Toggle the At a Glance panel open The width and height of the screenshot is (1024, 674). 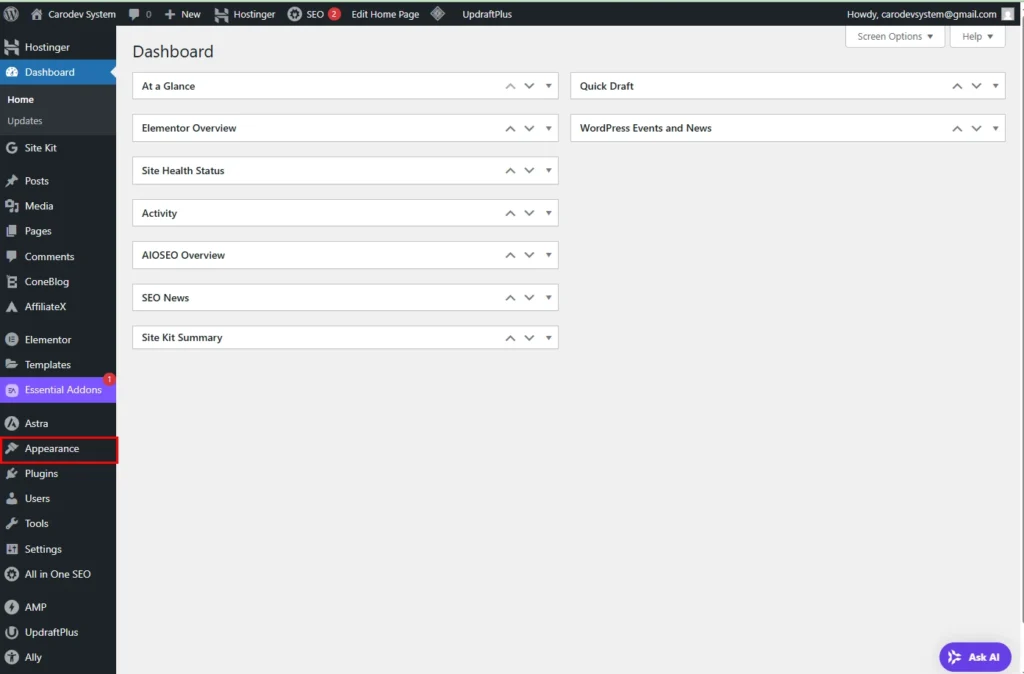[x=548, y=86]
